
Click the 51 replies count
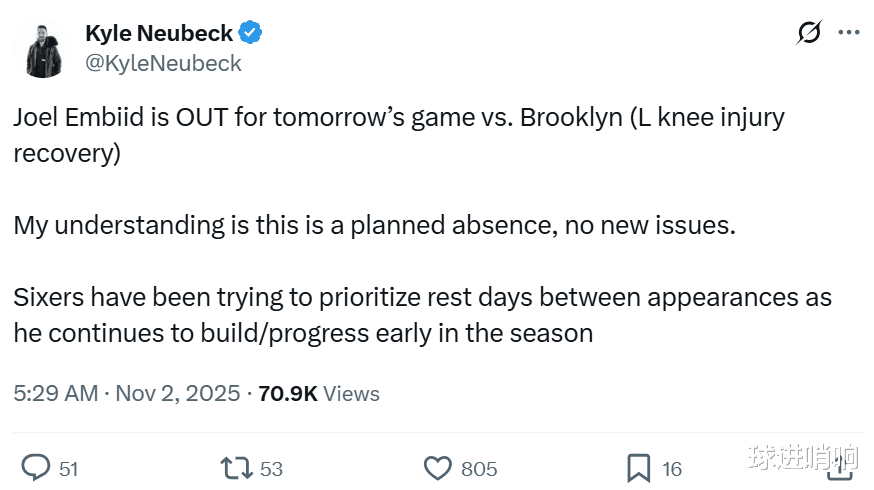68,468
